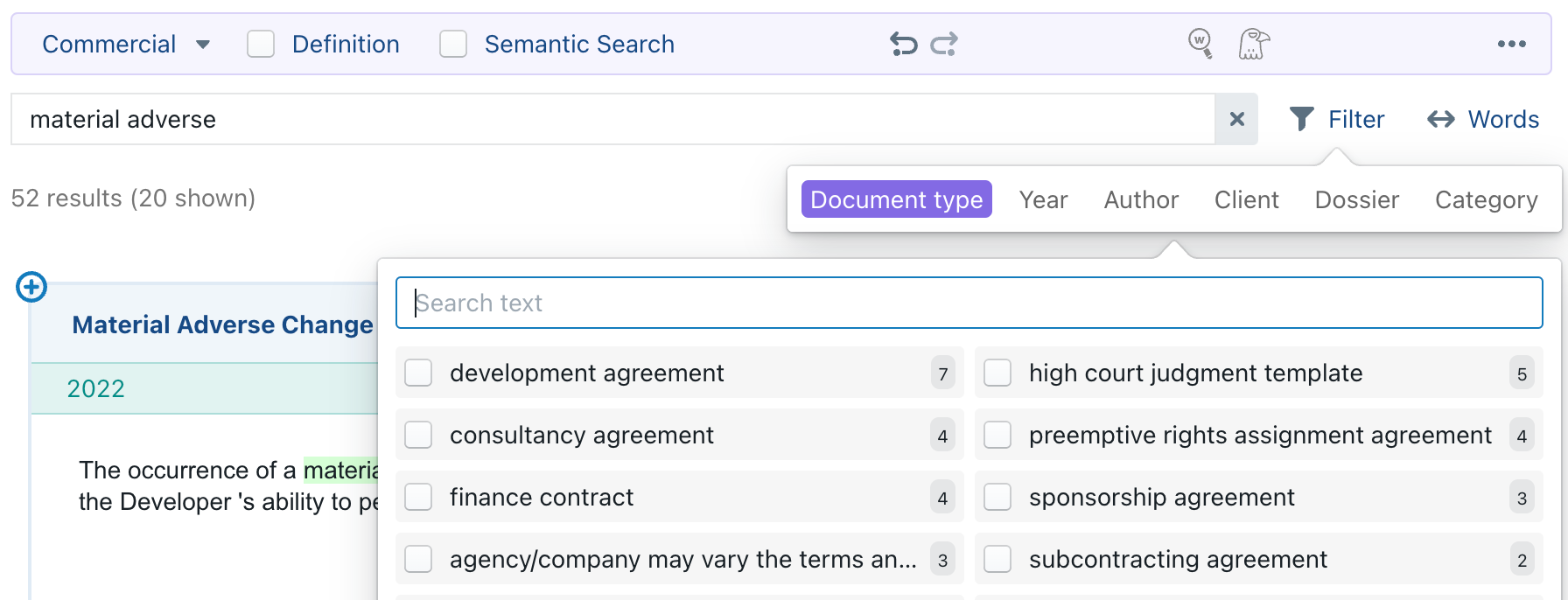Open the Category filter tab
Viewport: 1568px width, 600px height.
pyautogui.click(x=1486, y=199)
